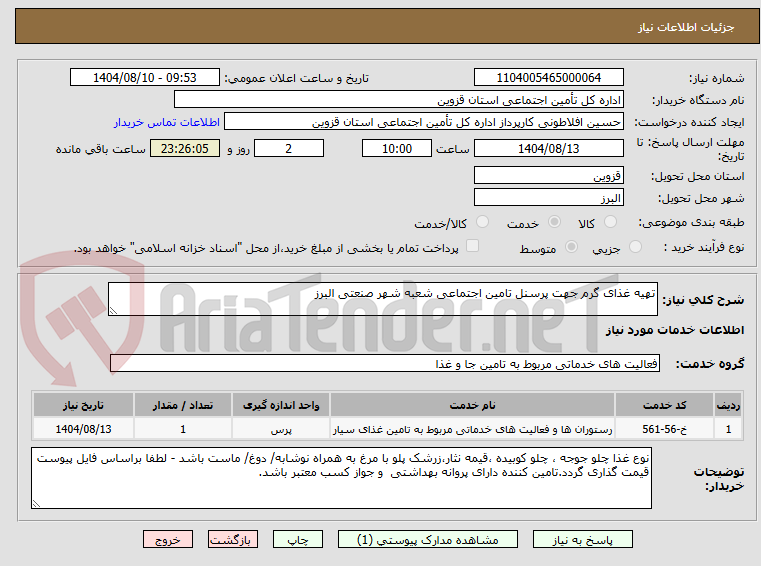Click the نام خدمت column header
The height and width of the screenshot is (566, 761).
point(472,405)
